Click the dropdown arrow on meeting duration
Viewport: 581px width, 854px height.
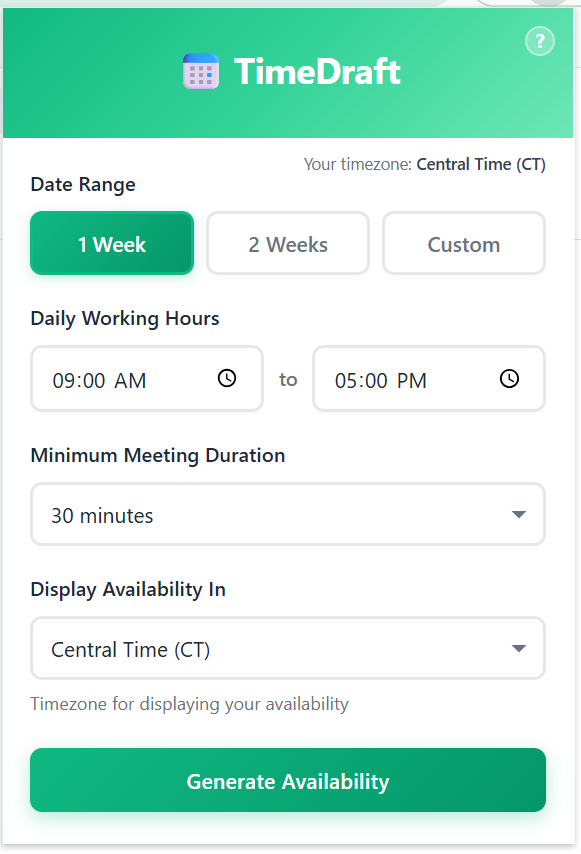pyautogui.click(x=519, y=514)
